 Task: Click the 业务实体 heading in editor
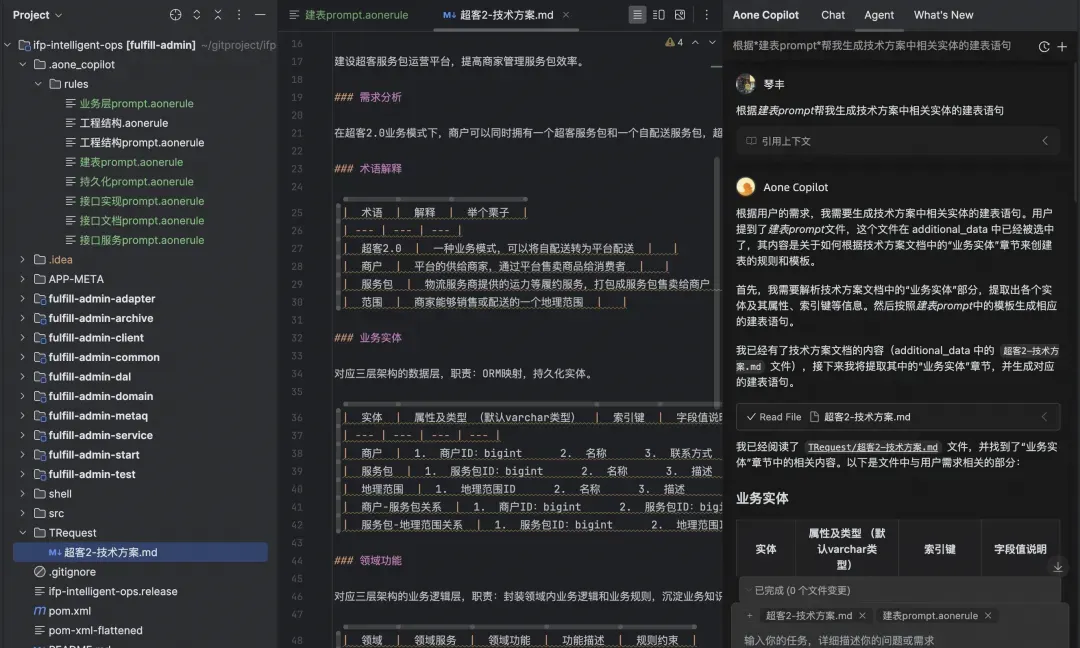(x=380, y=337)
